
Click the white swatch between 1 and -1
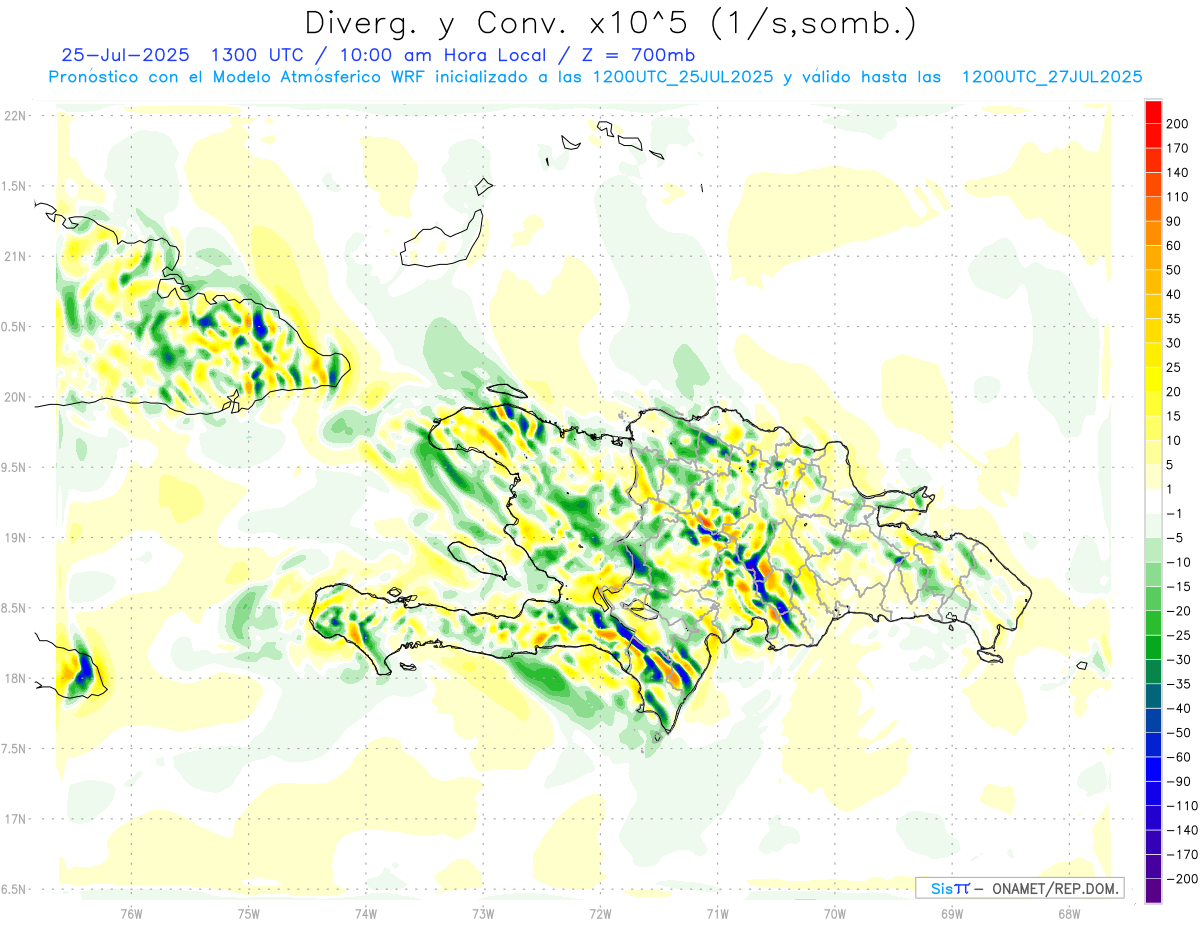tap(1153, 501)
